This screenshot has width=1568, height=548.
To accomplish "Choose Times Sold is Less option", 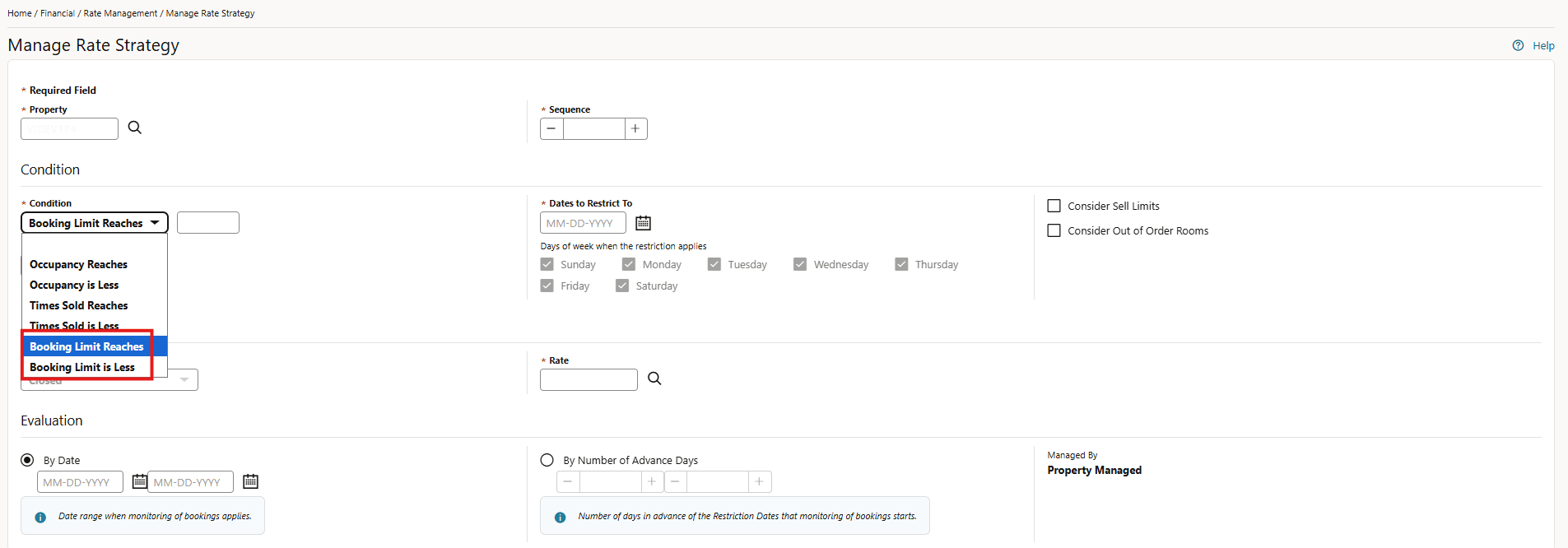I will [x=95, y=326].
